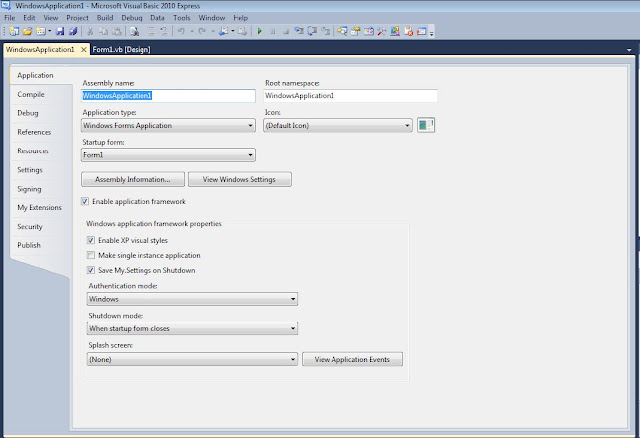Toggle Enable XP visual styles checkbox
The width and height of the screenshot is (640, 438).
(x=91, y=240)
